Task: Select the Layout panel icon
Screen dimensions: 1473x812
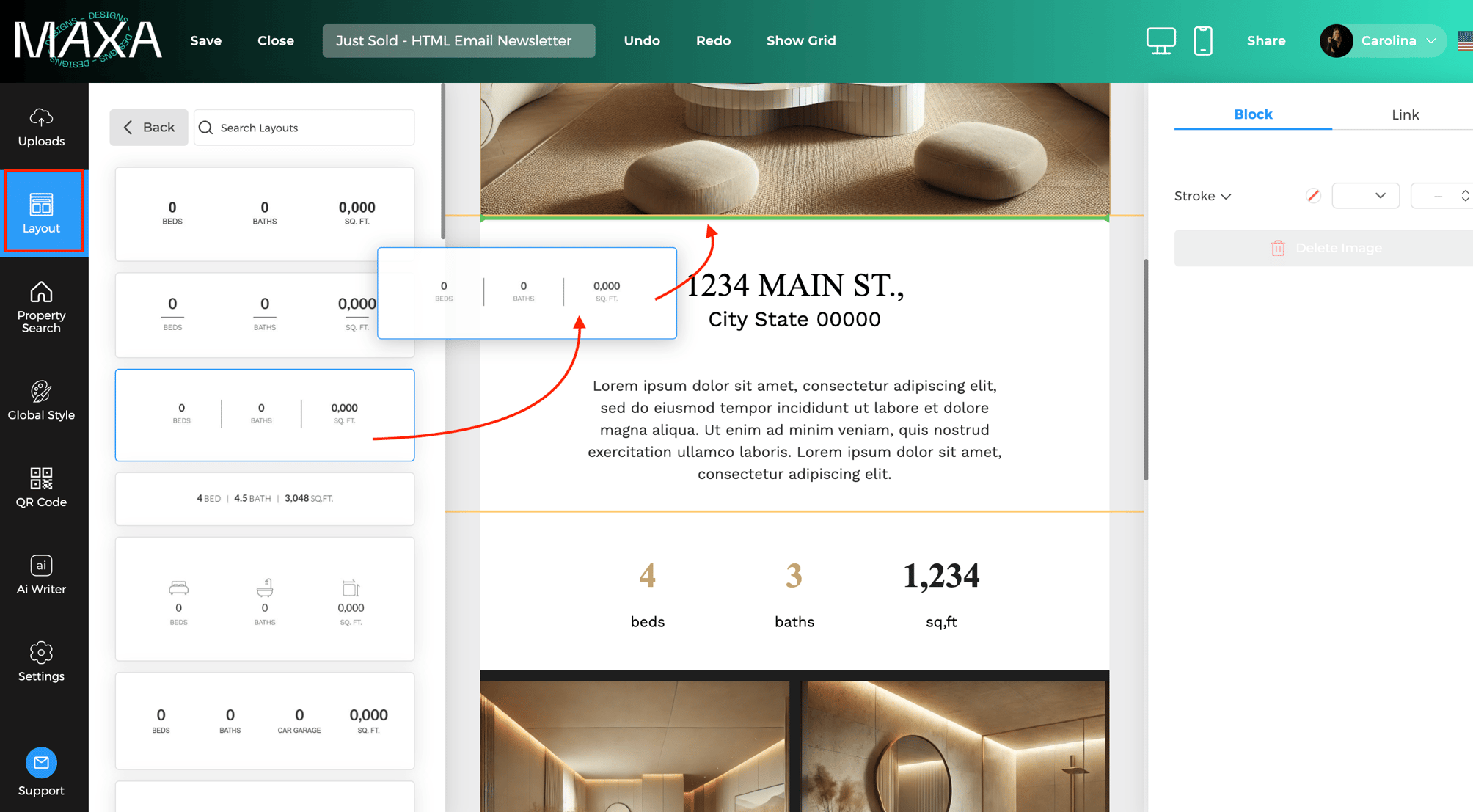Action: (x=42, y=211)
